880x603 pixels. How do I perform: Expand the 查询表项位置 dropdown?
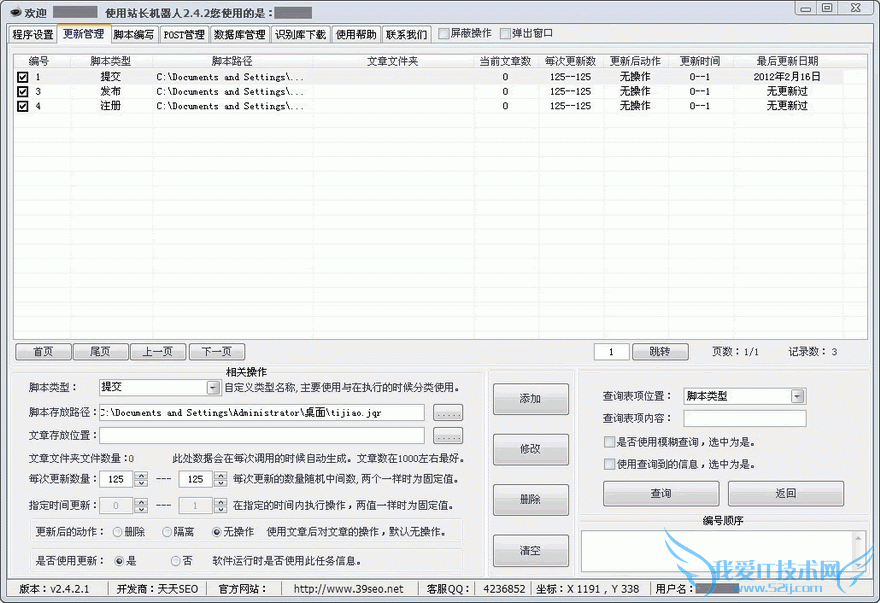(x=796, y=395)
